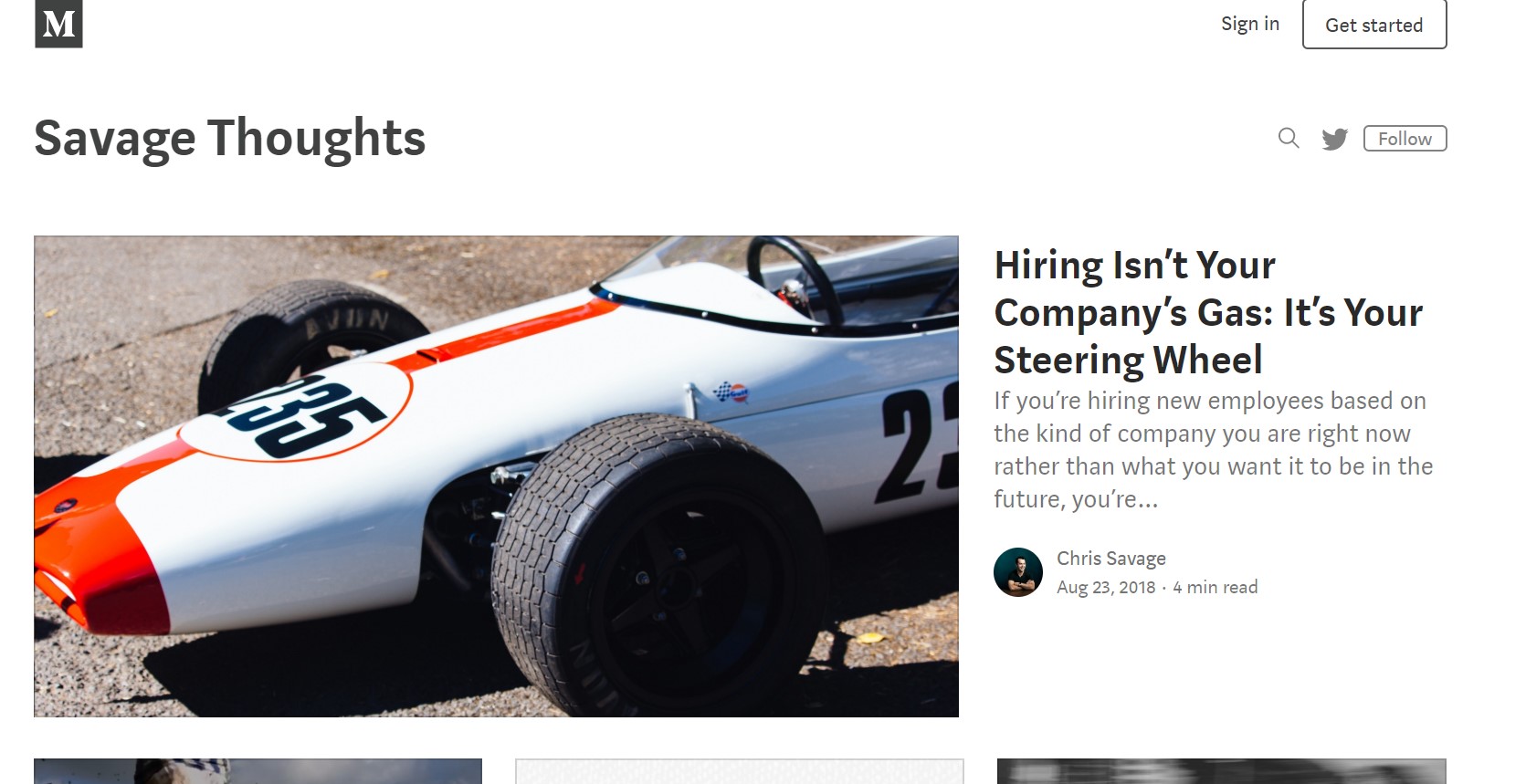
Task: Open the article excerpt about hiring employees
Action: (x=1213, y=450)
